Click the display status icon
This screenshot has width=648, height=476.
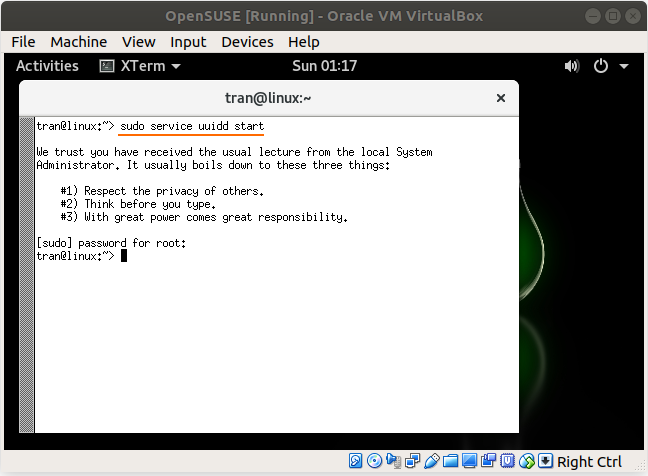[x=469, y=461]
